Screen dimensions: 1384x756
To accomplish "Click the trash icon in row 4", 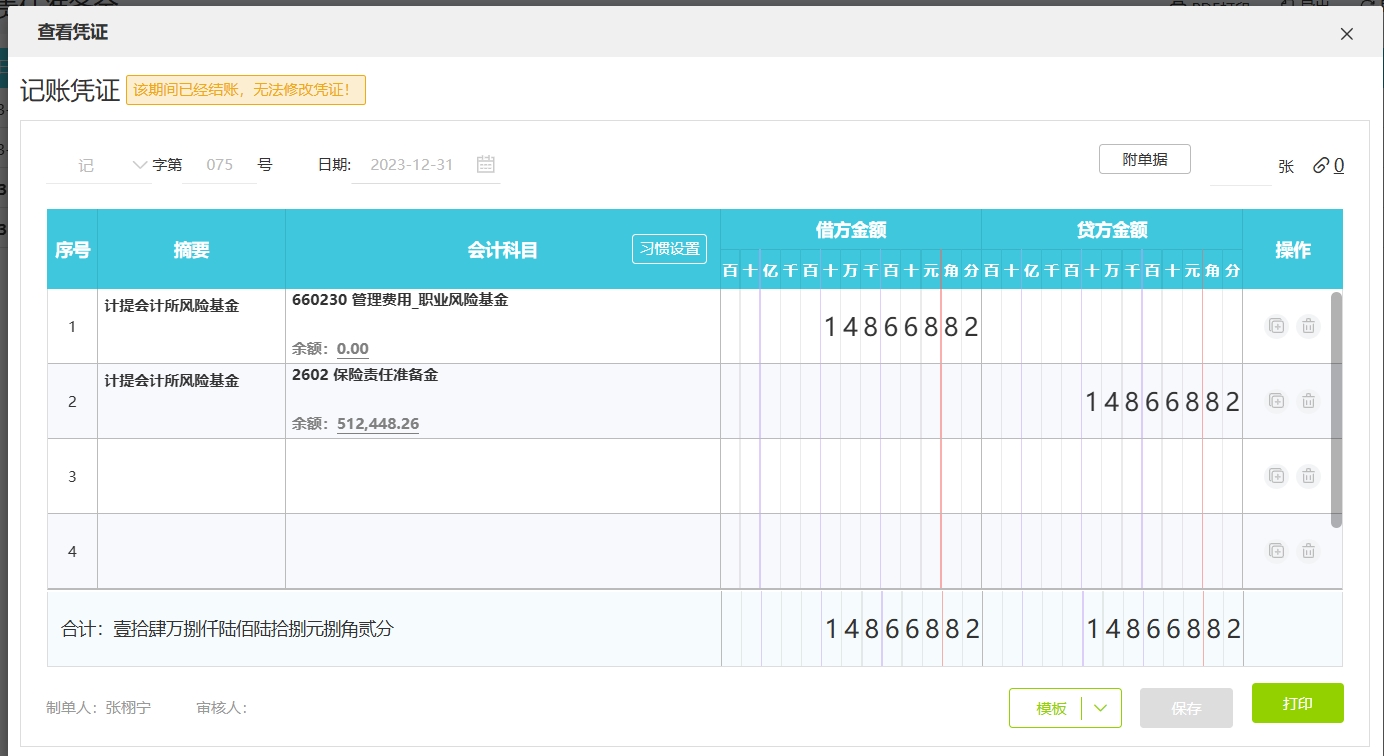I will point(1307,551).
